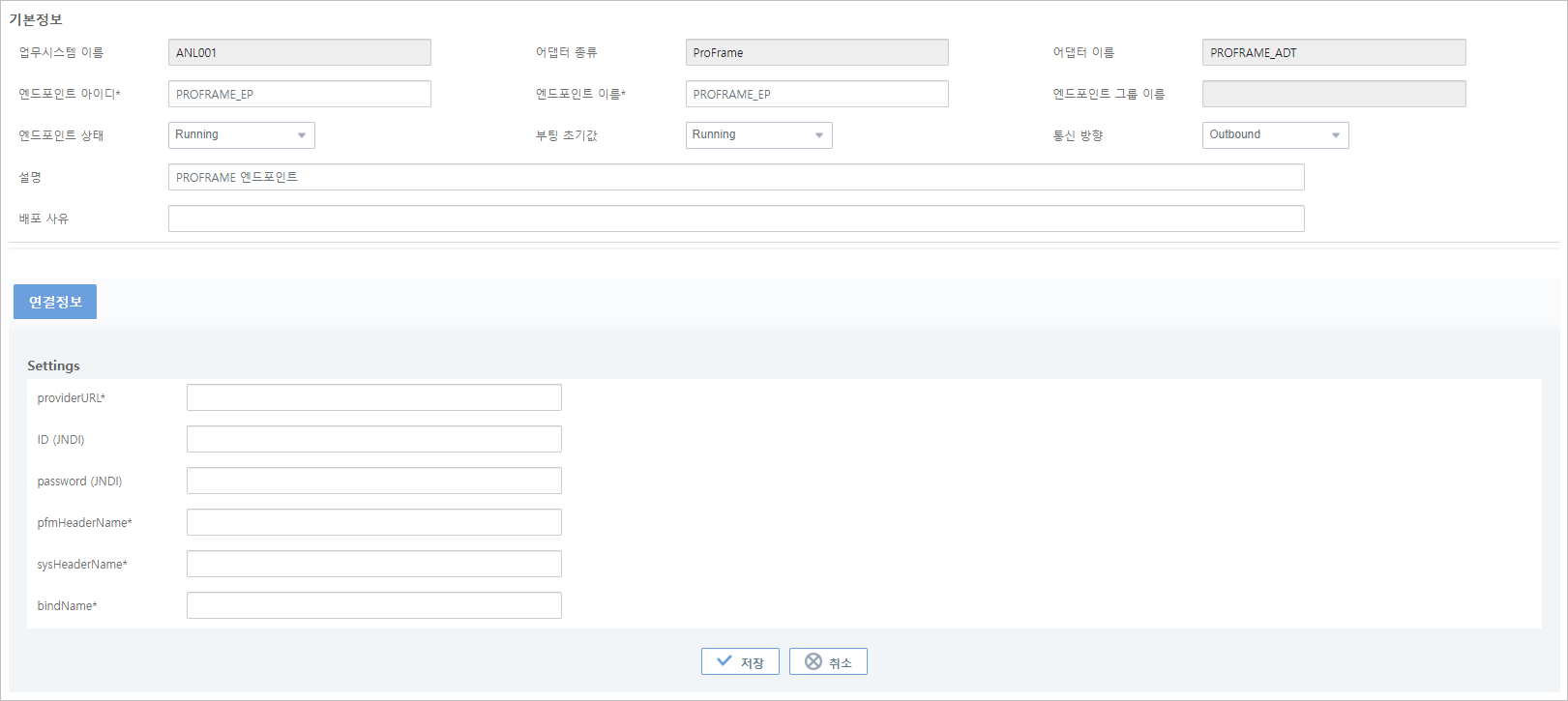Click the 어댑터 이름 PROFRAME_ADT field
The width and height of the screenshot is (1568, 701).
1333,52
